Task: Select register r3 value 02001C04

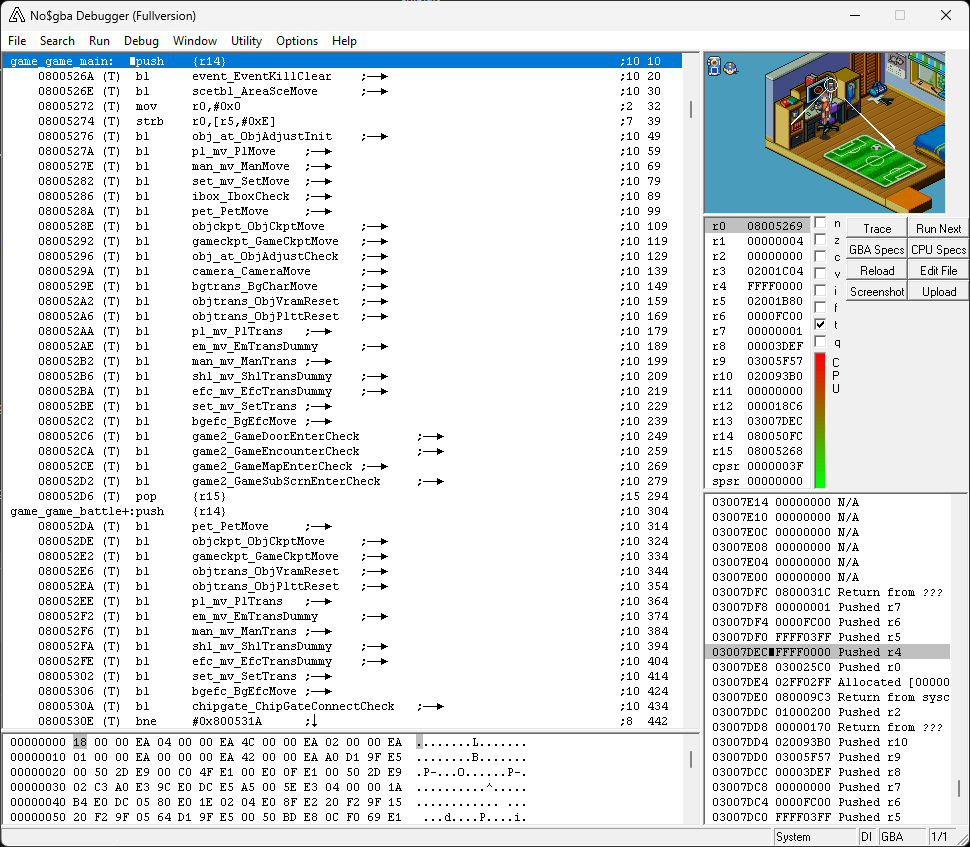Action: (775, 271)
